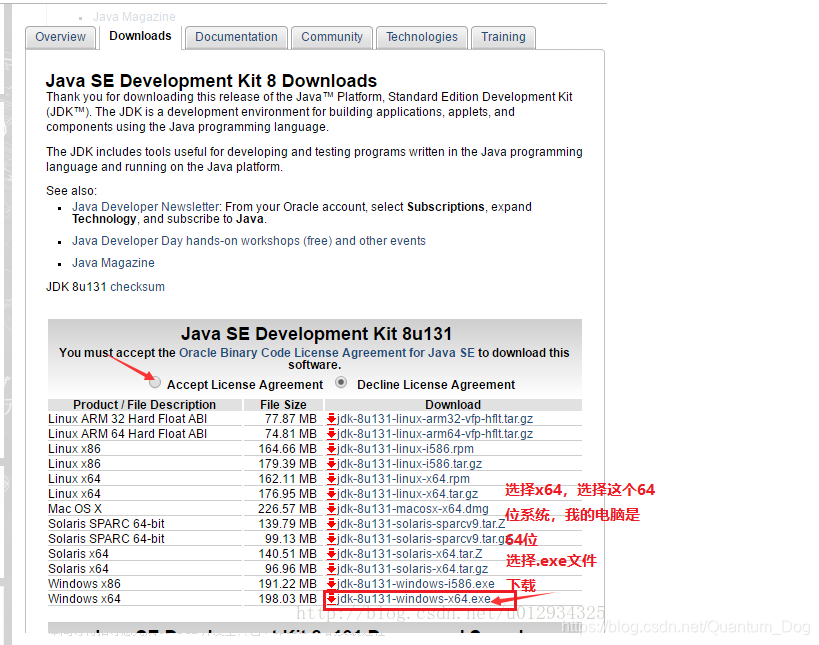
Task: Open the Technologies tab
Action: click(422, 37)
